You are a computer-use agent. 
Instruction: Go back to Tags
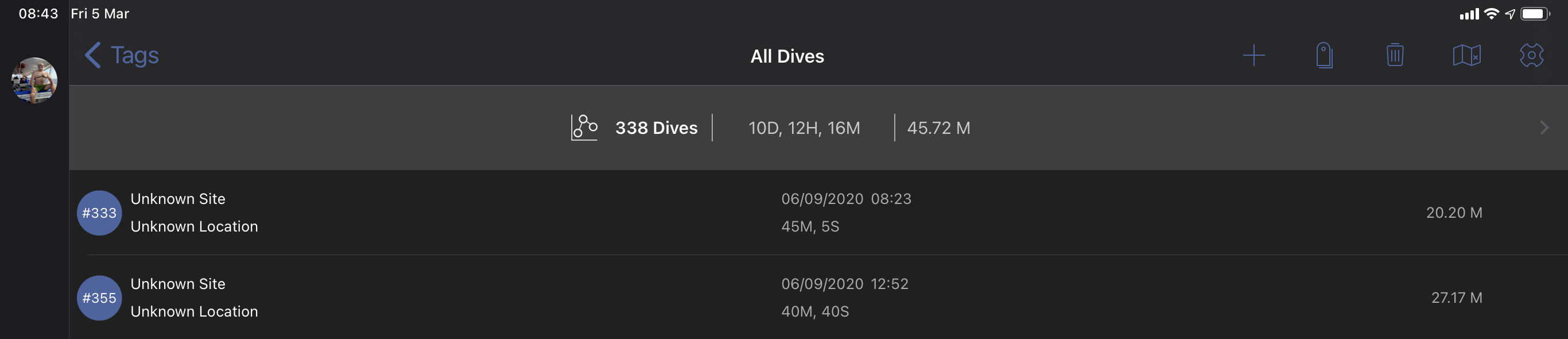click(122, 56)
